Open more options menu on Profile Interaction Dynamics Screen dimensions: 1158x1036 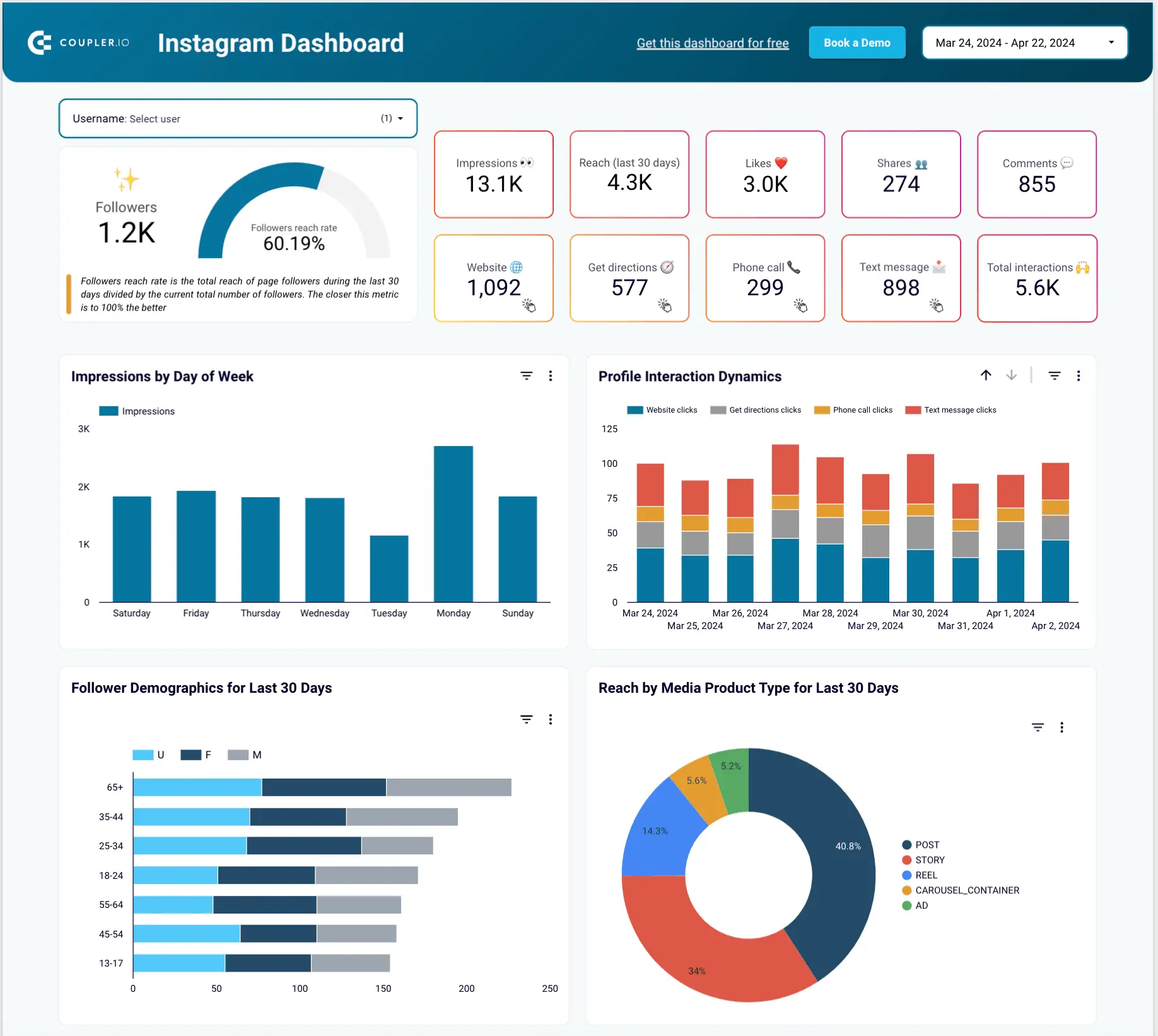[1079, 376]
